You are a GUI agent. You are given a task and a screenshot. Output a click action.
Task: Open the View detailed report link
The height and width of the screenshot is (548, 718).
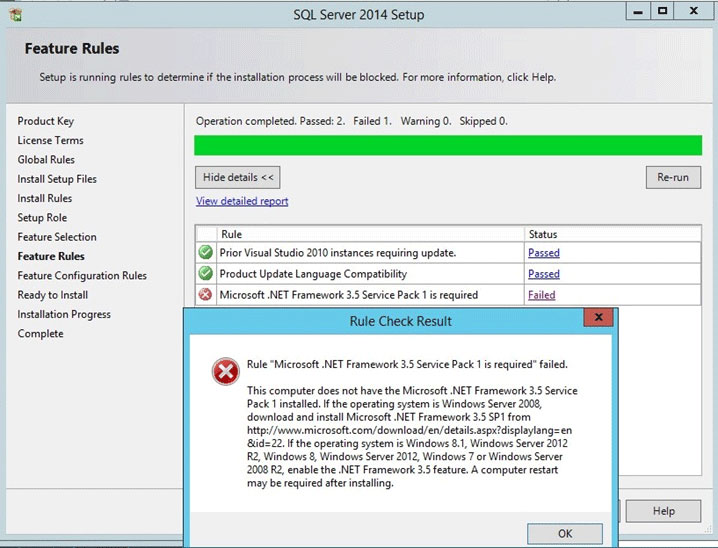point(242,201)
